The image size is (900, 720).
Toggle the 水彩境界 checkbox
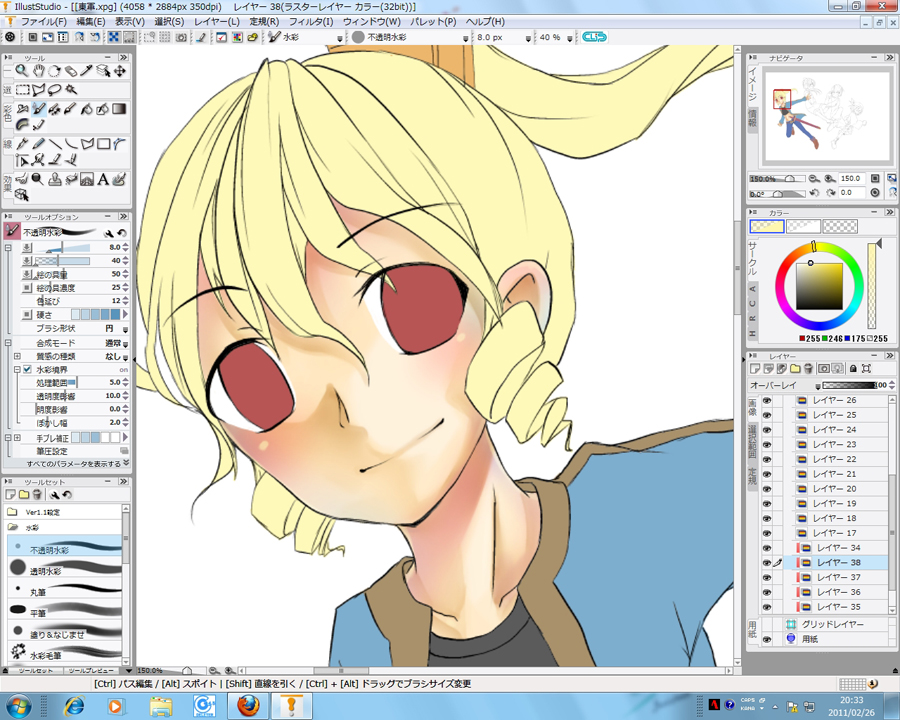click(x=27, y=369)
